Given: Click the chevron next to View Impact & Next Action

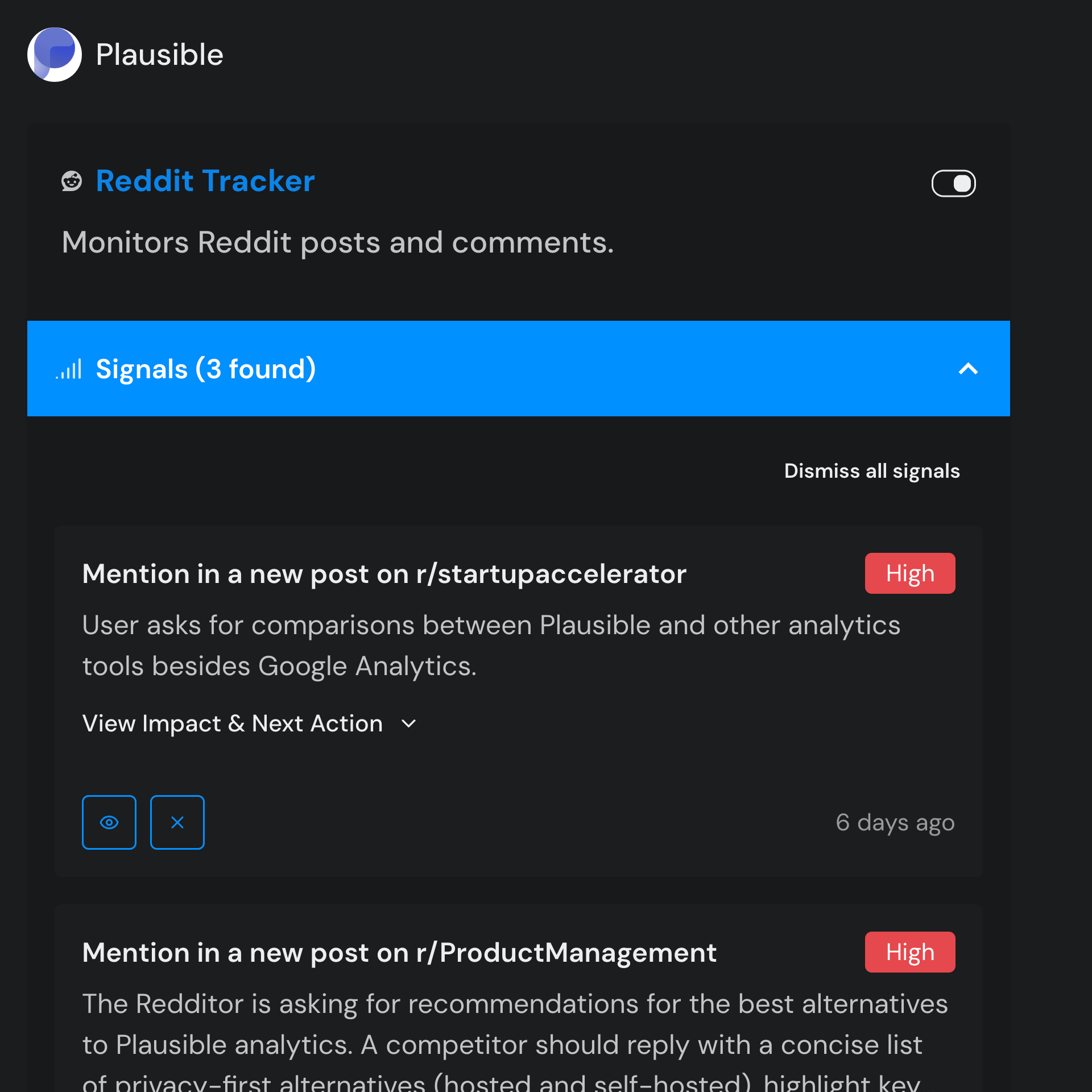Looking at the screenshot, I should (x=408, y=723).
